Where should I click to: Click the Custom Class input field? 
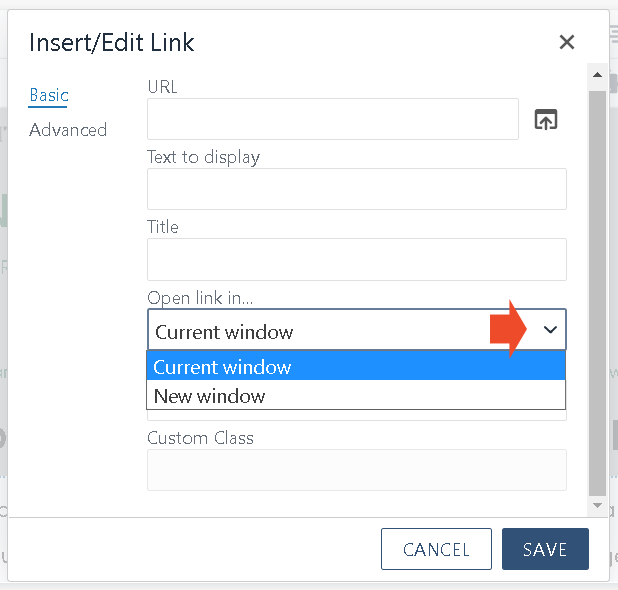[357, 470]
